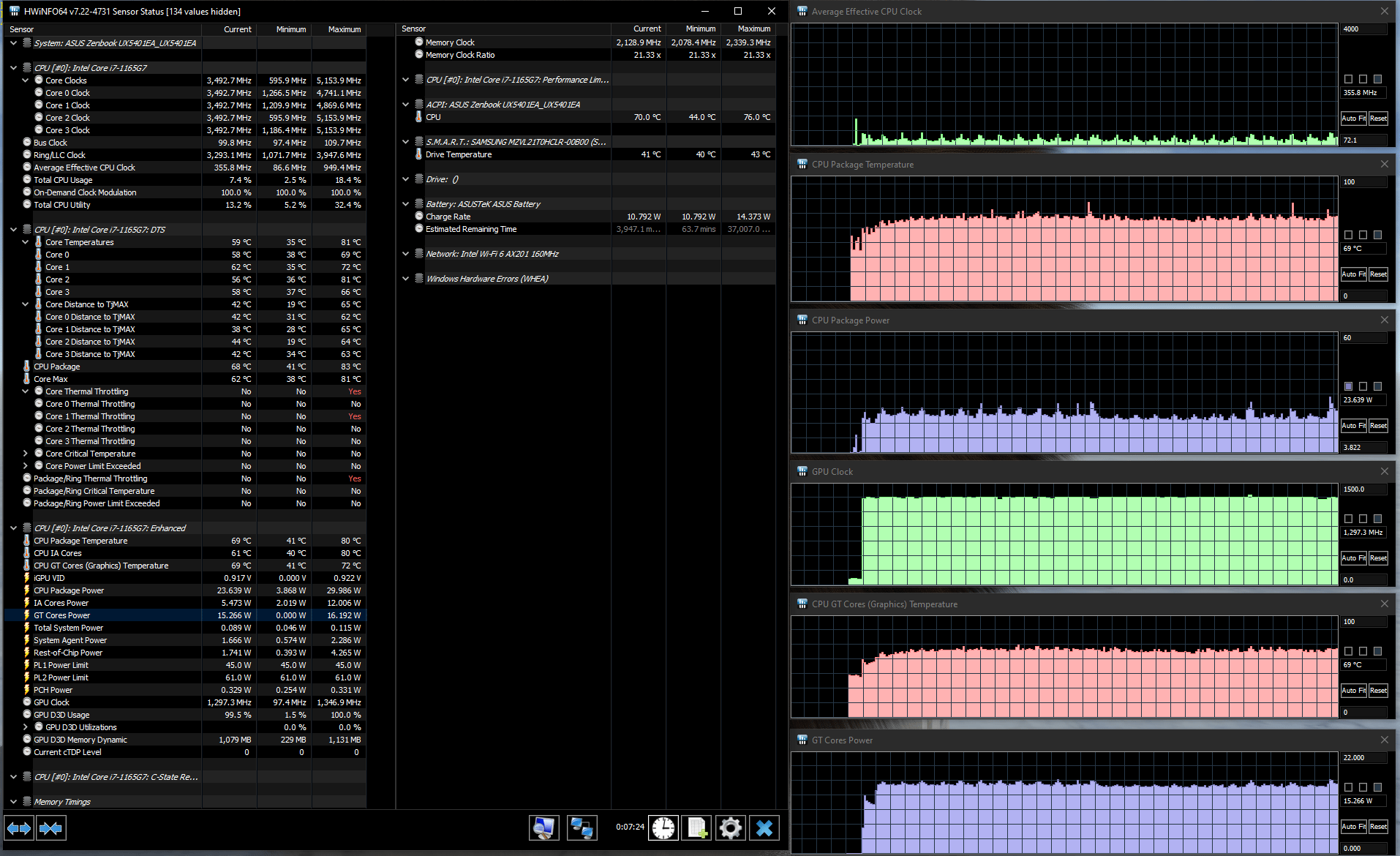1400x856 pixels.
Task: Expand Core Critical Temperature node
Action: (x=26, y=454)
